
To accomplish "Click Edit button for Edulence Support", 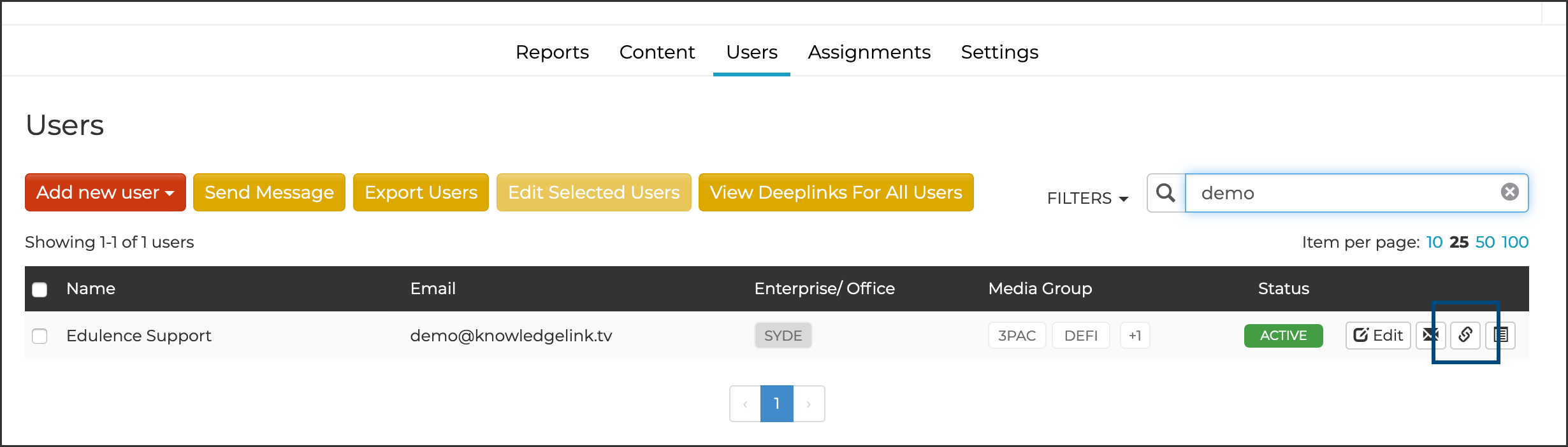I will point(1378,335).
